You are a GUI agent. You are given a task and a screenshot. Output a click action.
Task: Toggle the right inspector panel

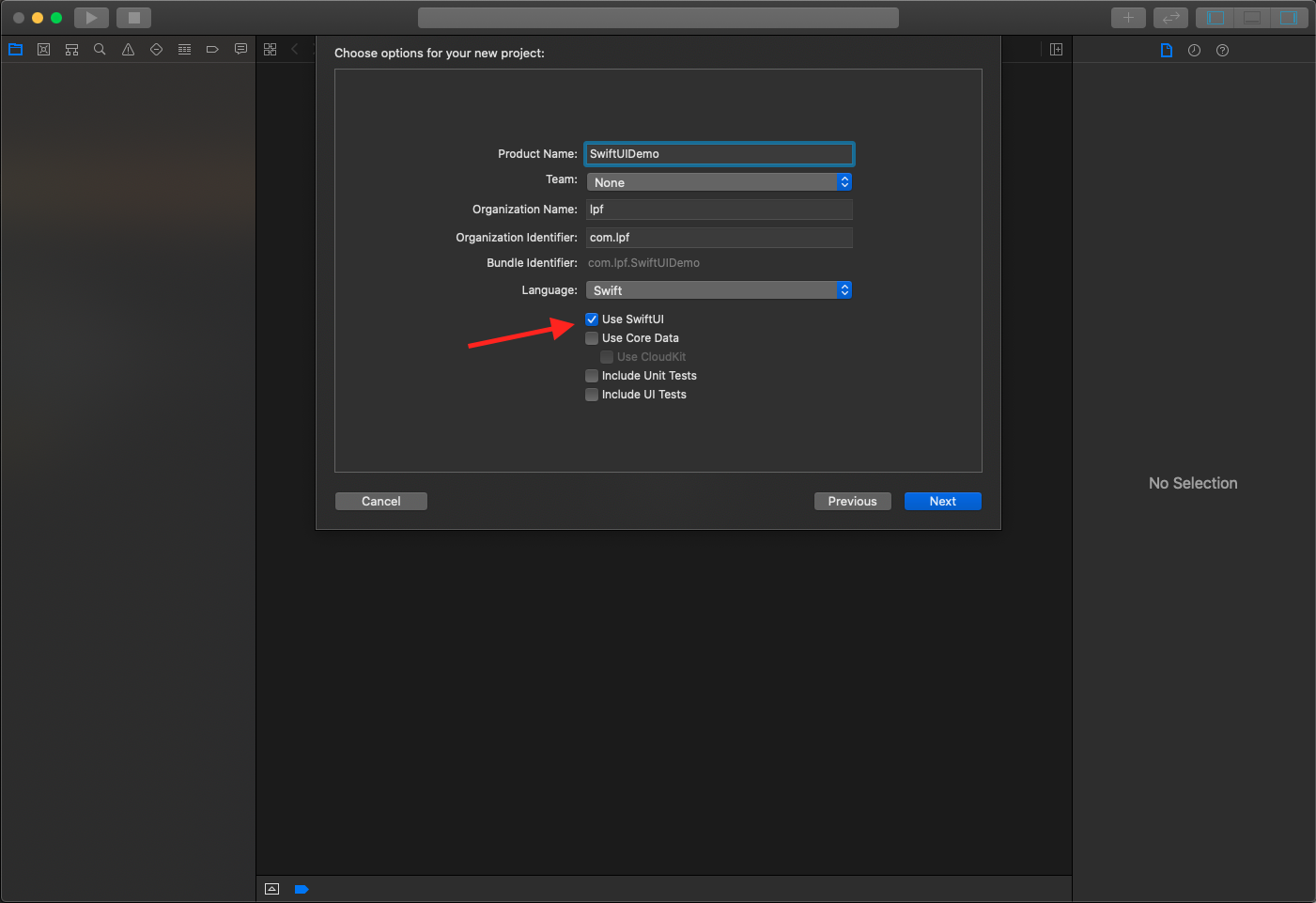[x=1289, y=18]
